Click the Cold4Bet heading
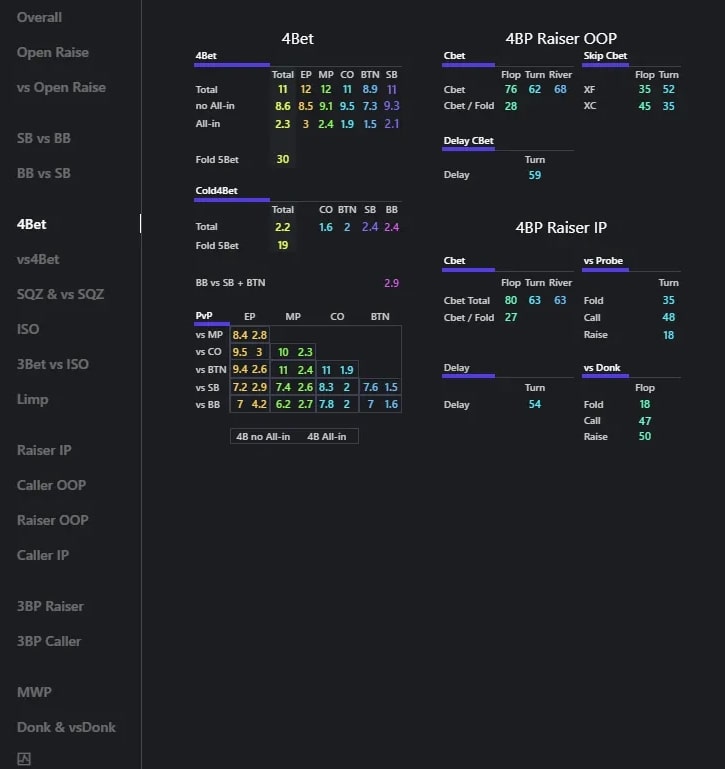Image resolution: width=725 pixels, height=769 pixels. pyautogui.click(x=216, y=190)
